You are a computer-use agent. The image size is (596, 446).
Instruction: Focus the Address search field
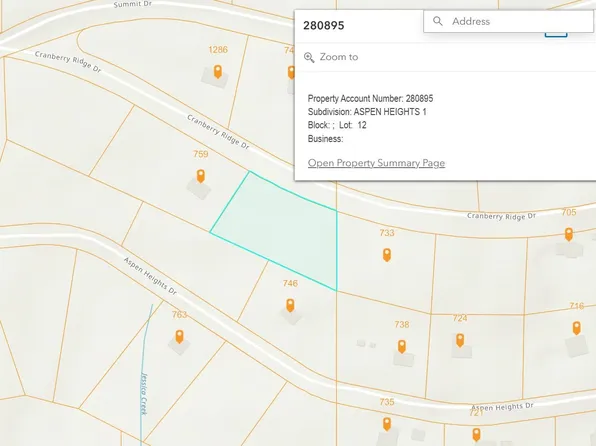coord(509,21)
